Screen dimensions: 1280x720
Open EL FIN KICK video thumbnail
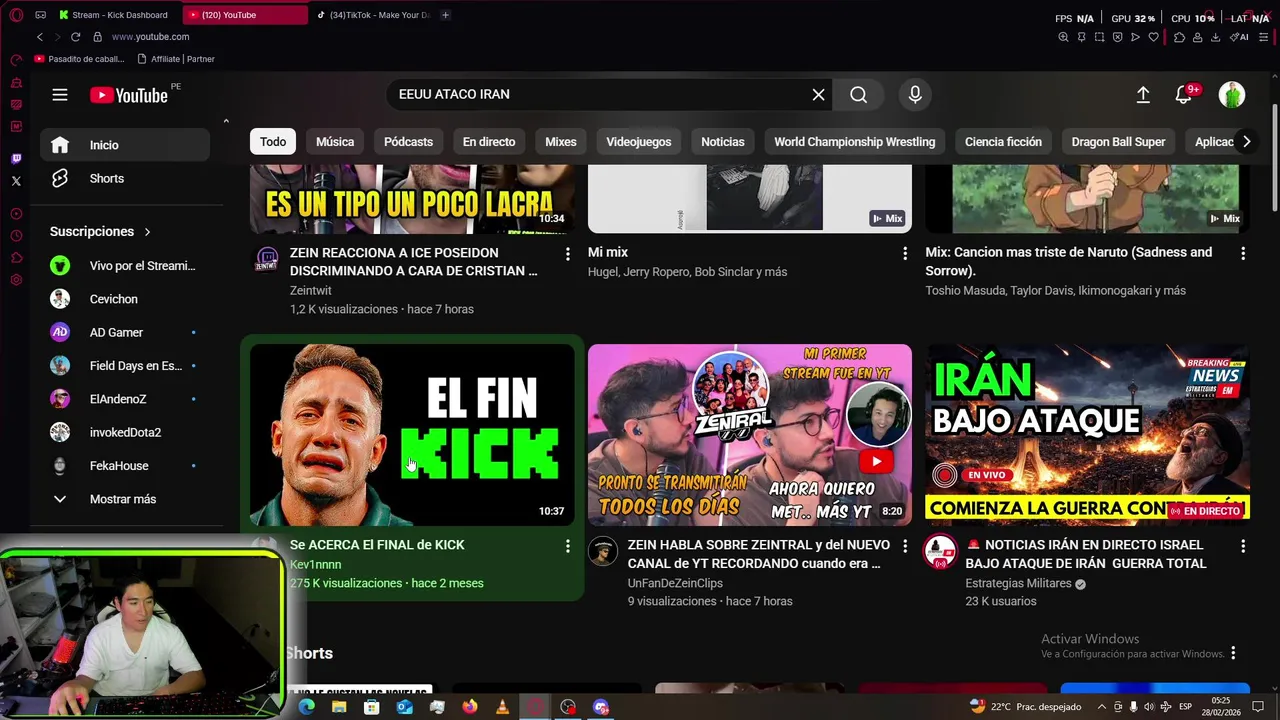click(x=412, y=435)
